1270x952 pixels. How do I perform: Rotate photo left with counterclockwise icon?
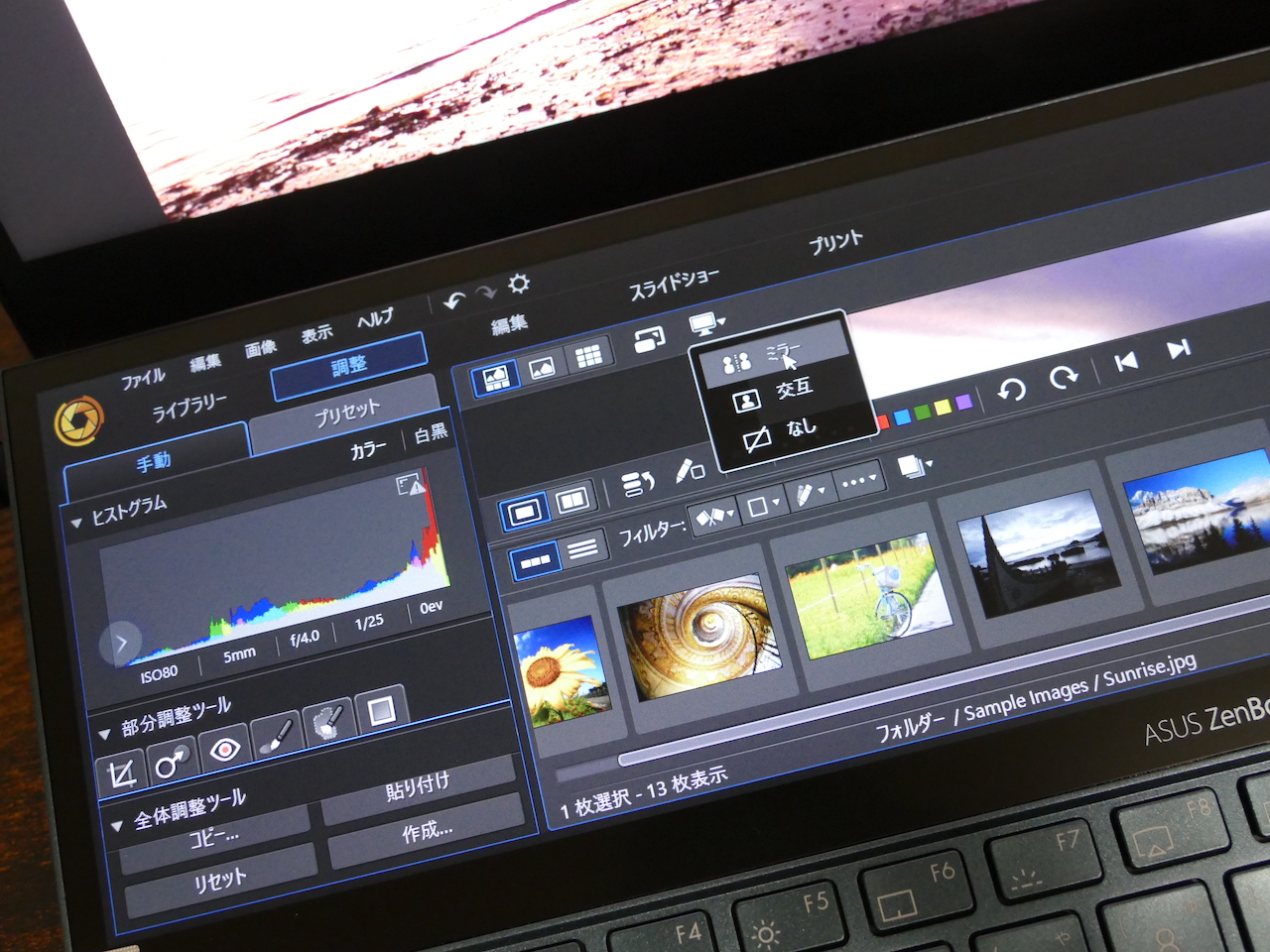tap(1011, 390)
